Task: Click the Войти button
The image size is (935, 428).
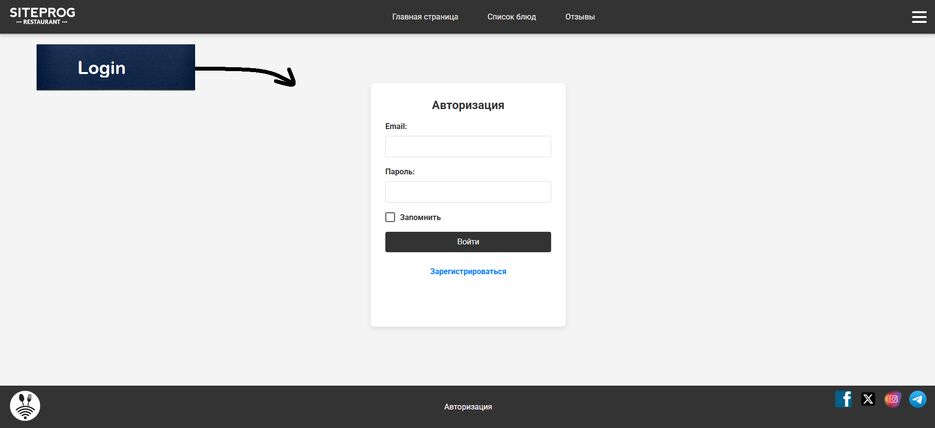Action: tap(468, 242)
